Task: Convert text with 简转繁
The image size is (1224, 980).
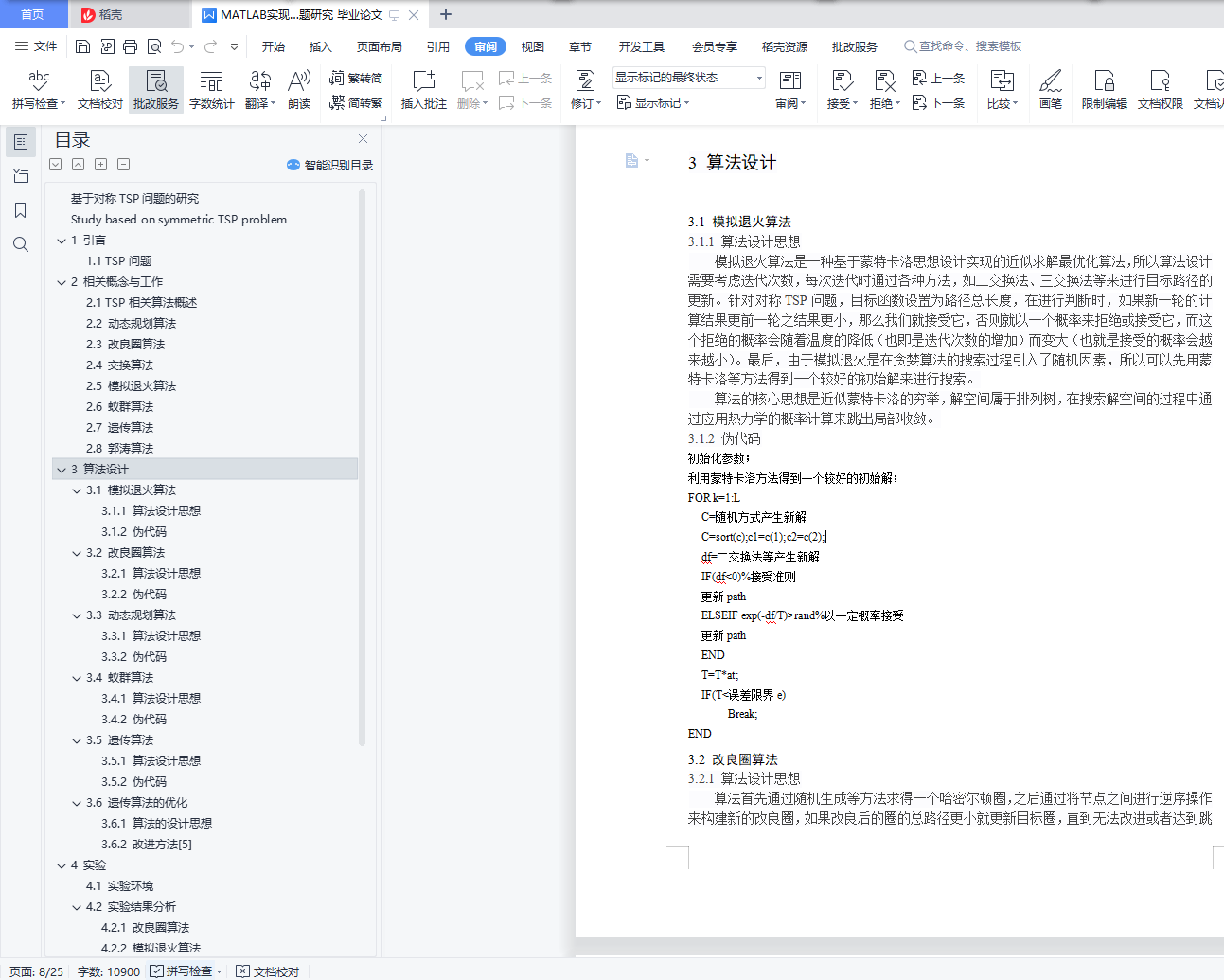Action: [x=356, y=102]
